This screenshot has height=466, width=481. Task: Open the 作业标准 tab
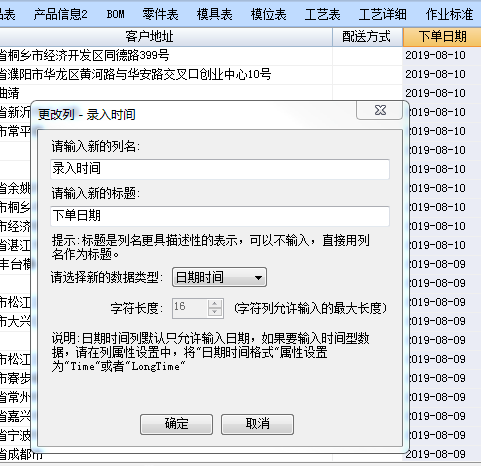pos(449,14)
